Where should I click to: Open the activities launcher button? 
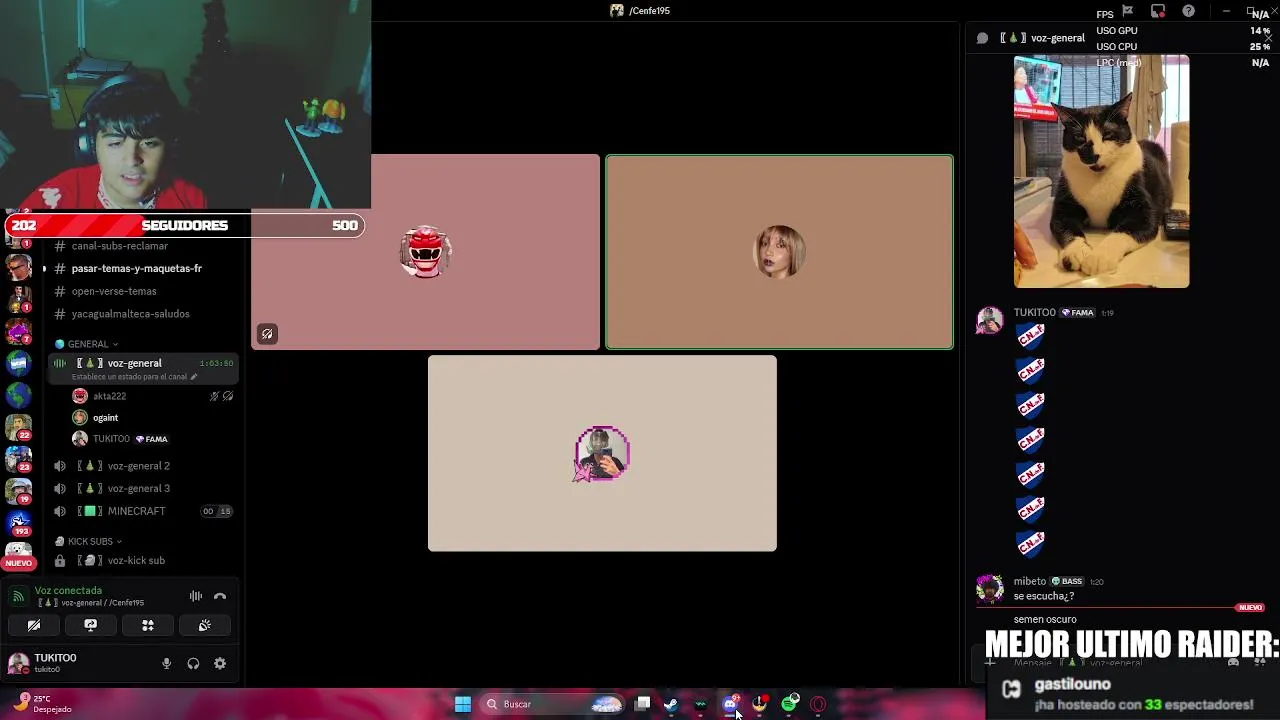tap(148, 625)
